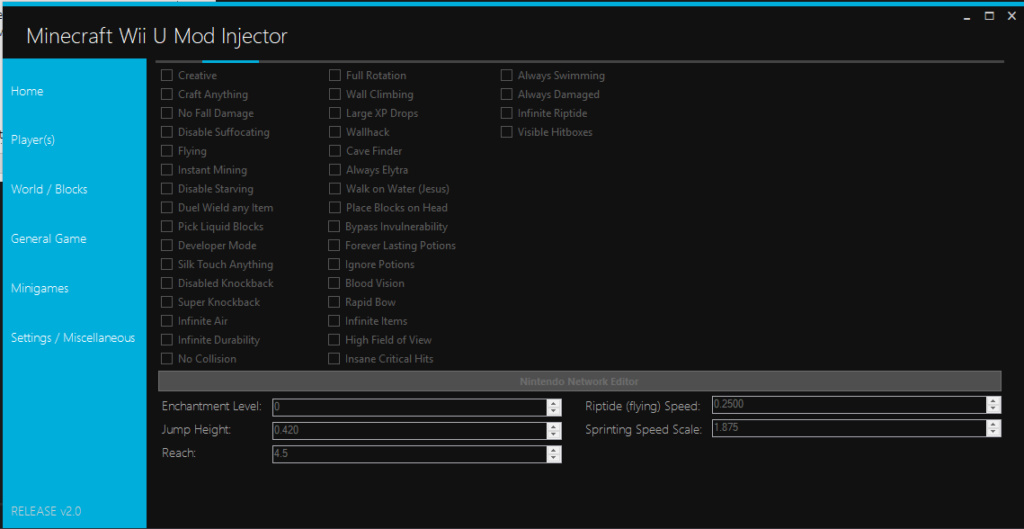Increase Riptide Speed with up arrow
Image resolution: width=1024 pixels, height=529 pixels.
[x=993, y=401]
